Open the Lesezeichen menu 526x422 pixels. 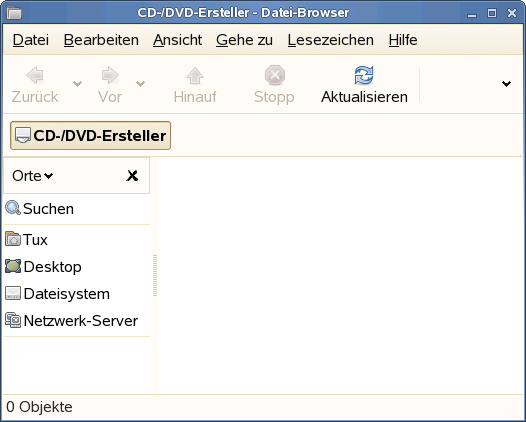(x=330, y=40)
